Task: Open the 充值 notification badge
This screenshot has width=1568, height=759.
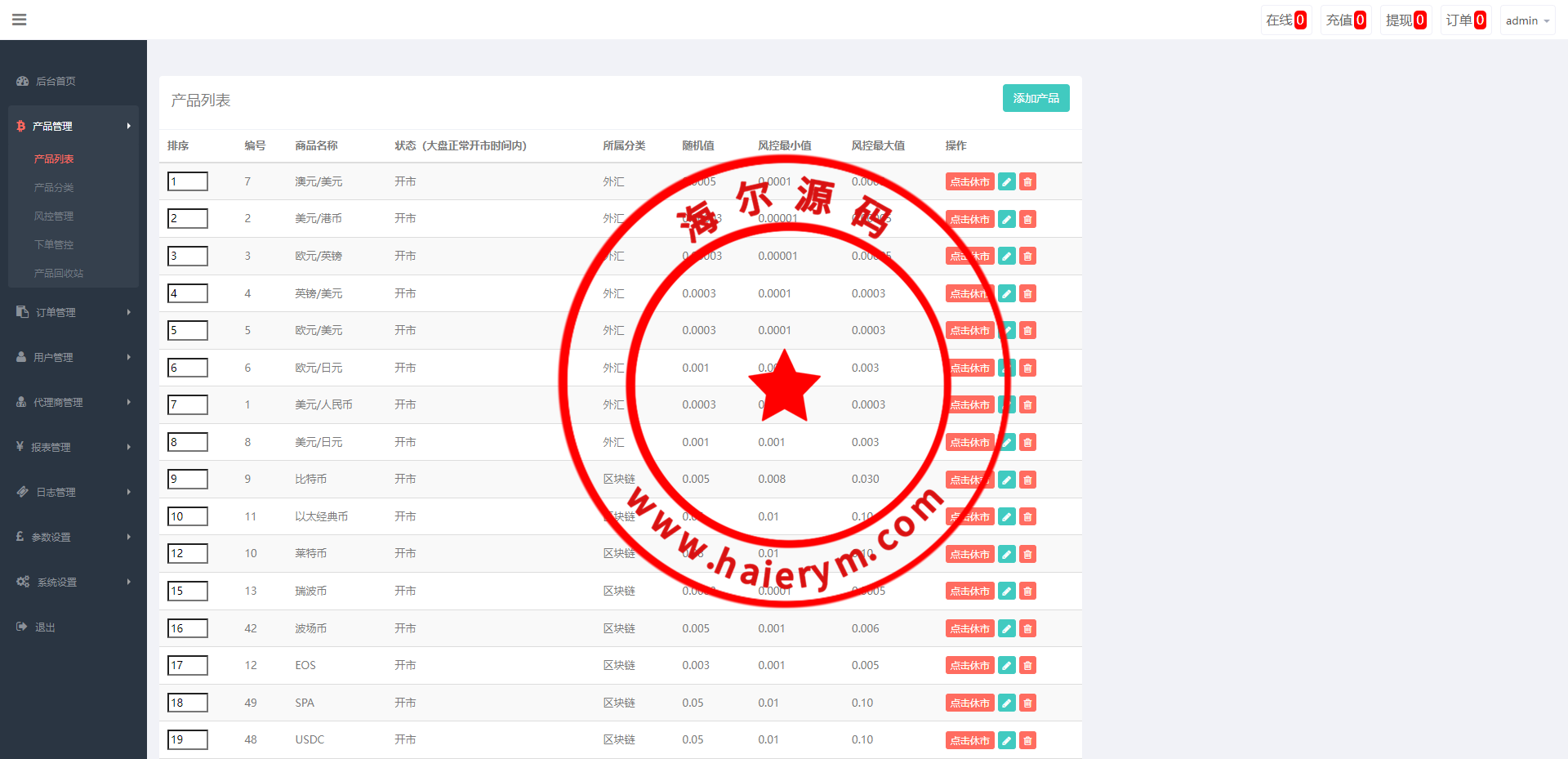Action: coord(1345,20)
